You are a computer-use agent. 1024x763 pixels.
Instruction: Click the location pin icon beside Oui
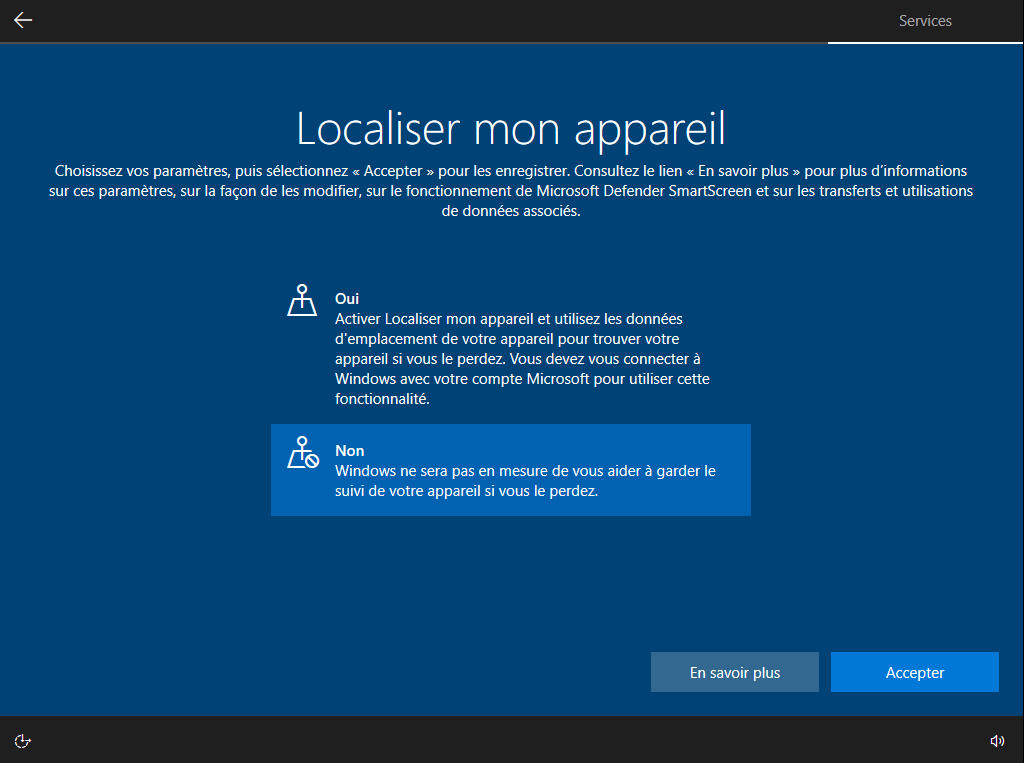click(x=302, y=301)
